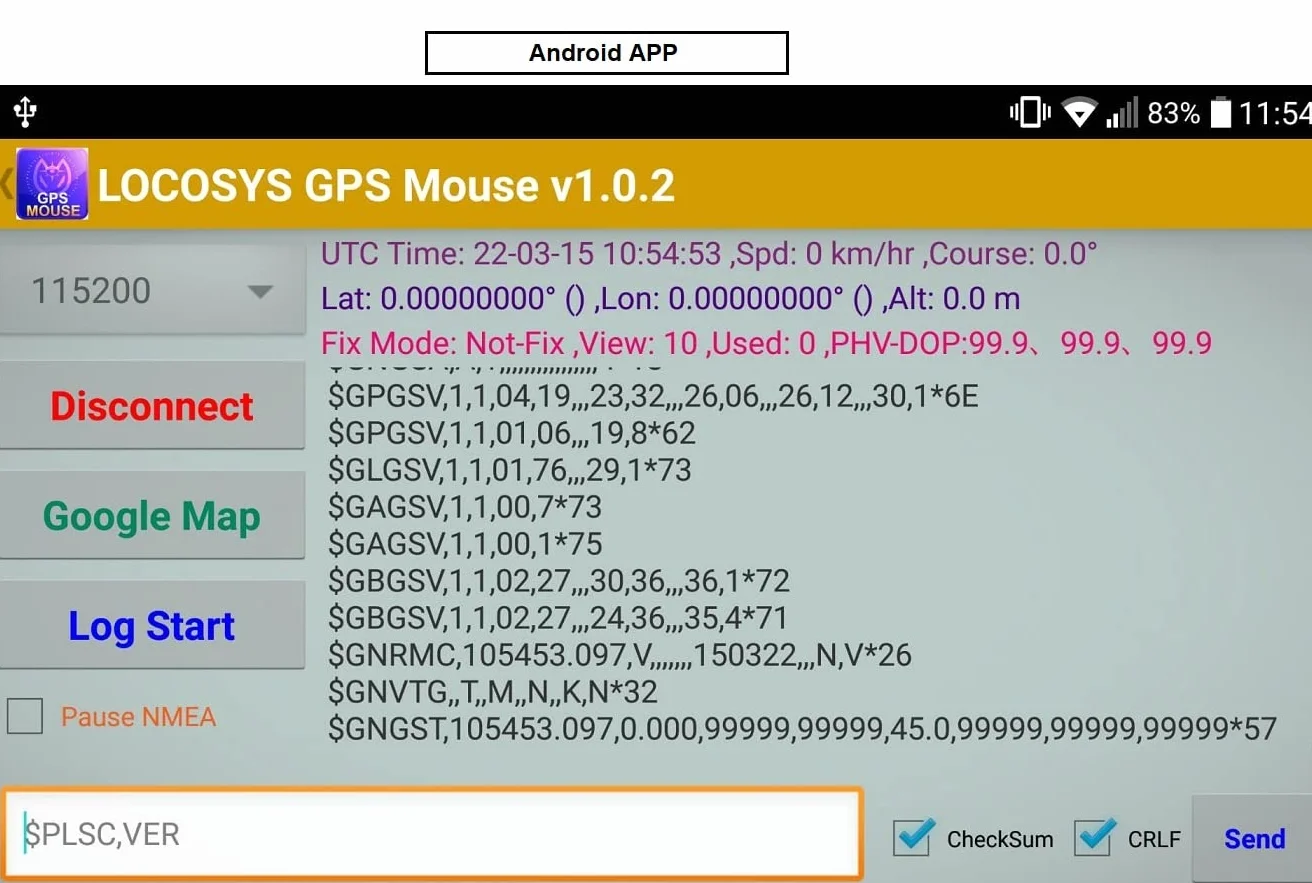The height and width of the screenshot is (883, 1312).
Task: Select the $GBGSV line ending 4*71
Action: [558, 618]
